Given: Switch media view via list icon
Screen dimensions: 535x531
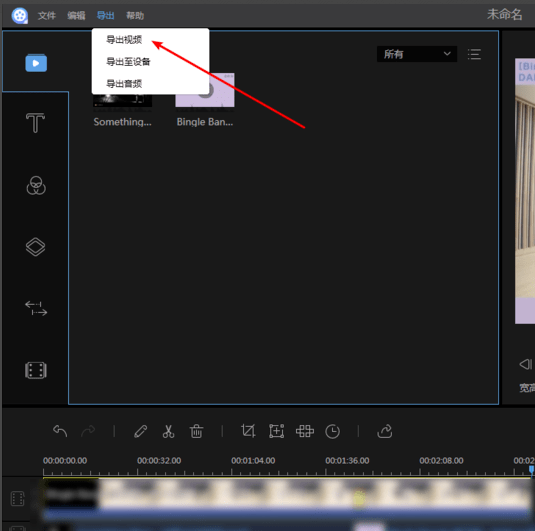Looking at the screenshot, I should click(x=474, y=54).
